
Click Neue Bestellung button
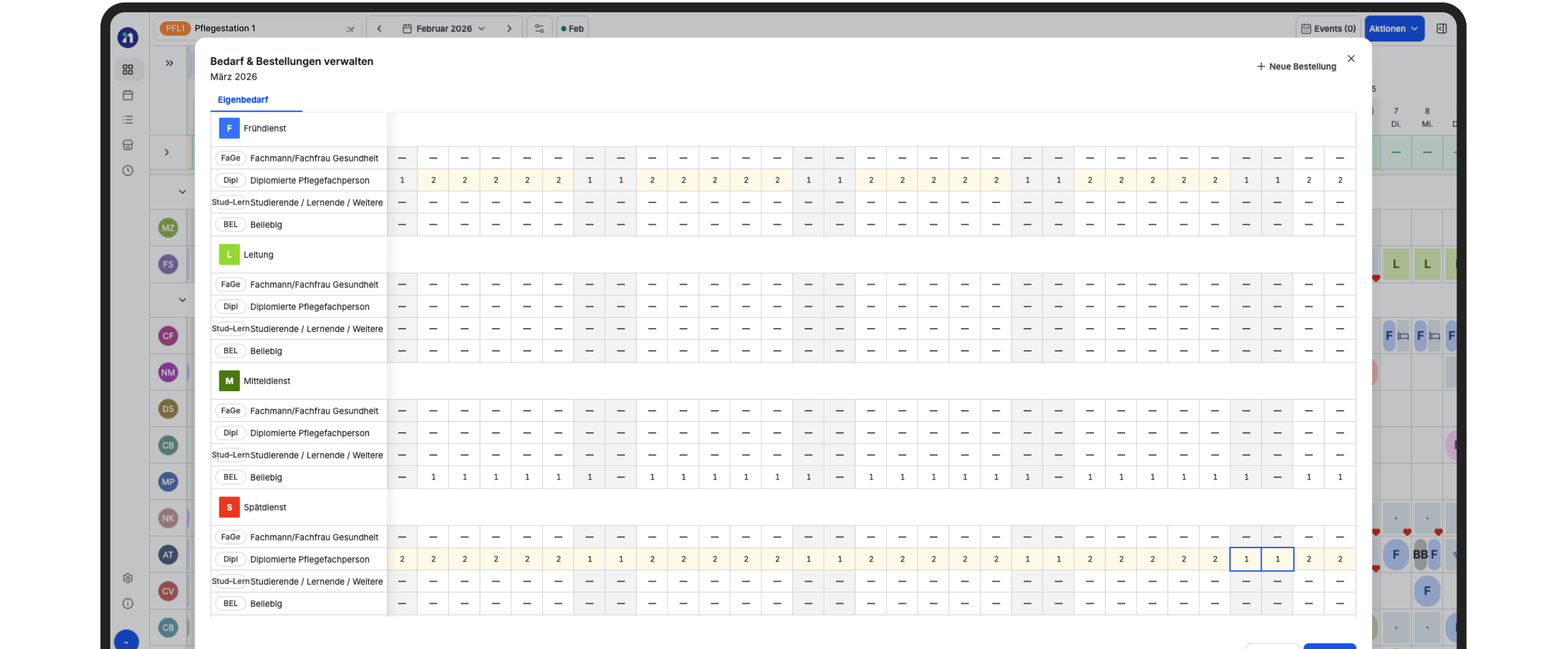click(x=1296, y=66)
